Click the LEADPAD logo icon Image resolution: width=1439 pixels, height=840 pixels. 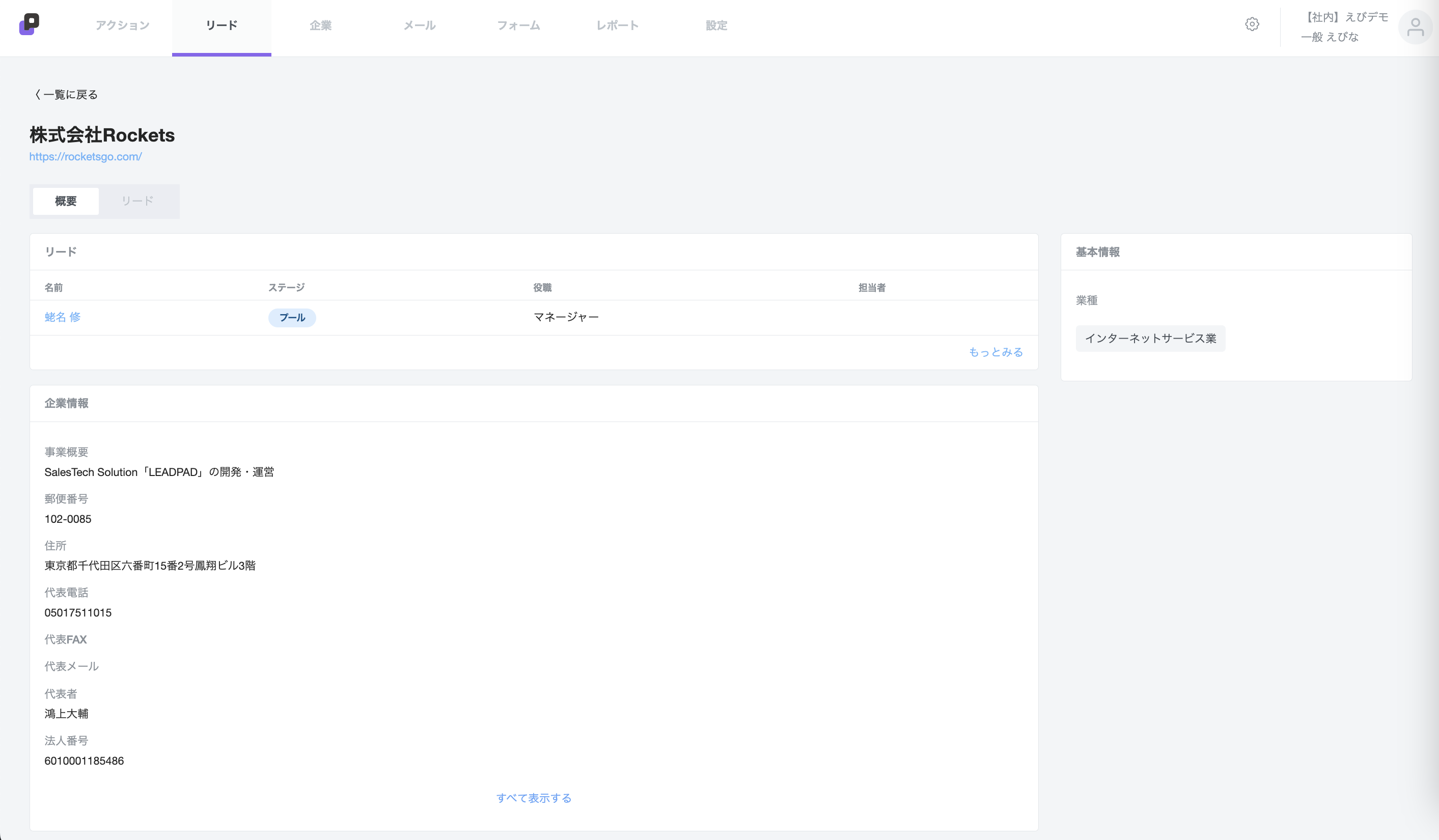coord(29,24)
